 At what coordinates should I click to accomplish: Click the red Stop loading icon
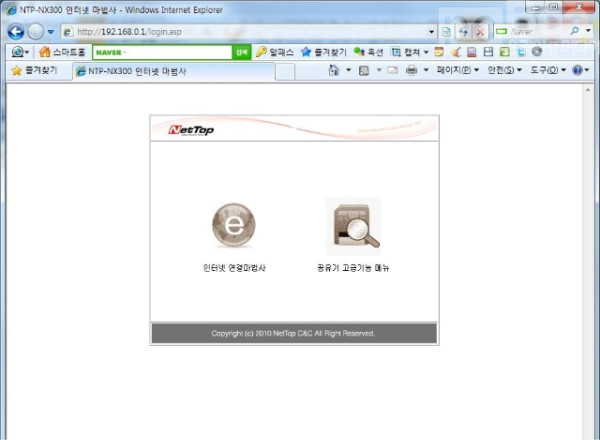(480, 32)
